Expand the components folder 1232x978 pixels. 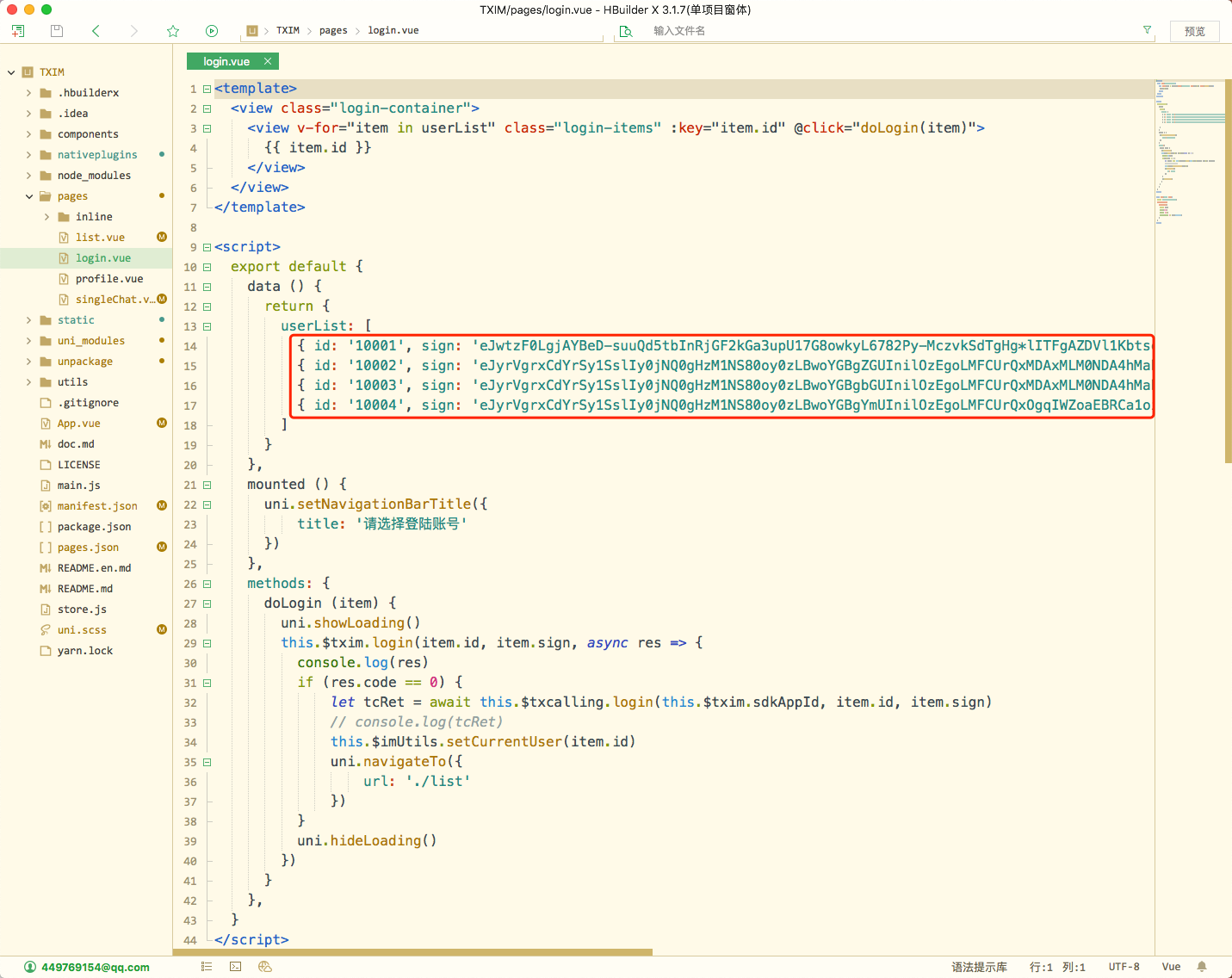pyautogui.click(x=29, y=134)
